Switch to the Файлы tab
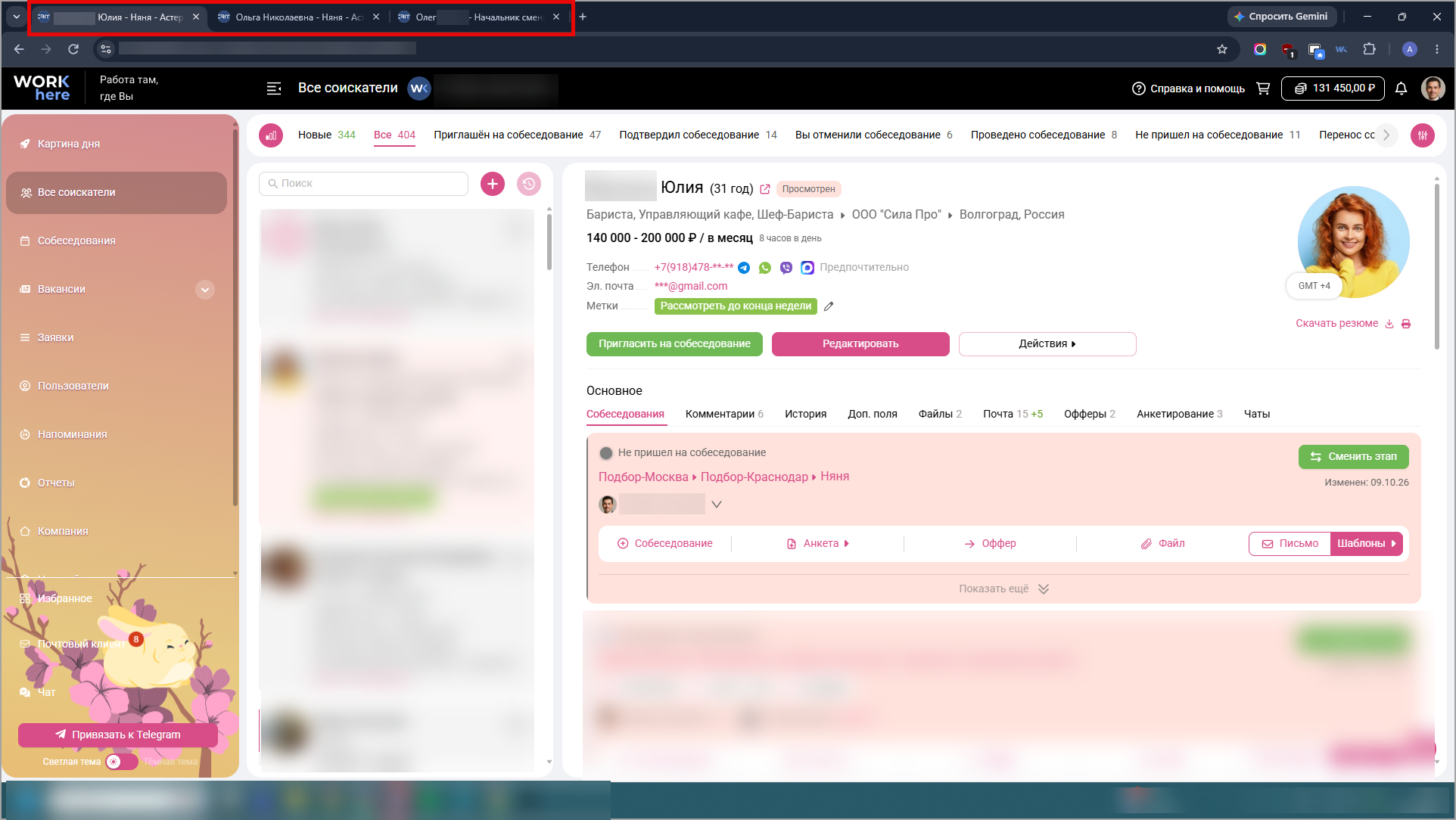 [940, 415]
